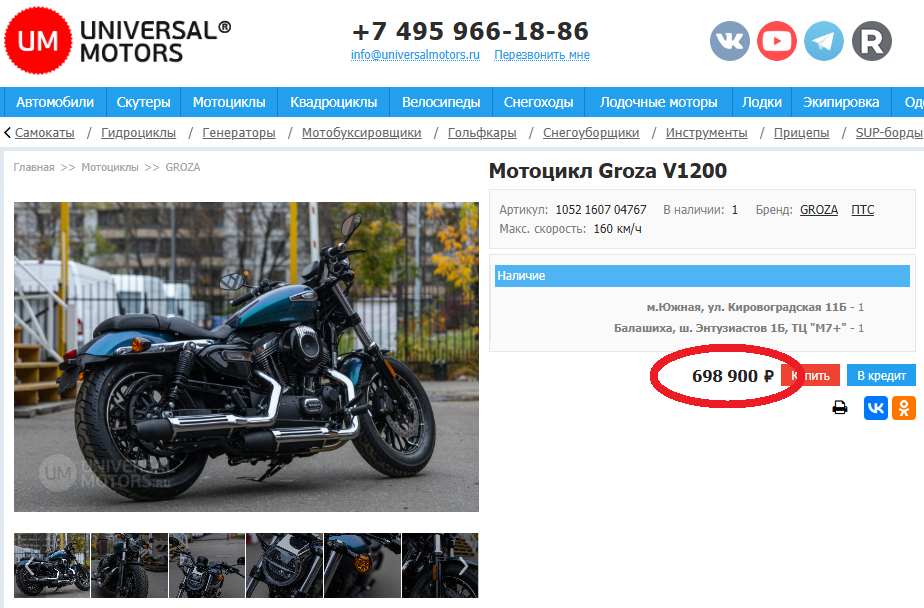Select the headlight close-up thumbnail
The width and height of the screenshot is (924, 608).
coord(285,566)
